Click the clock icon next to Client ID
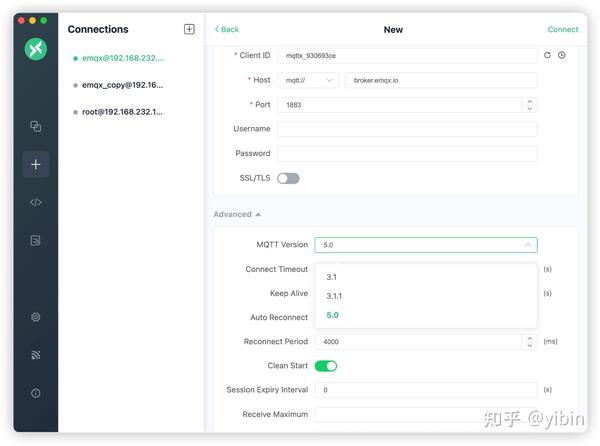 coord(561,55)
